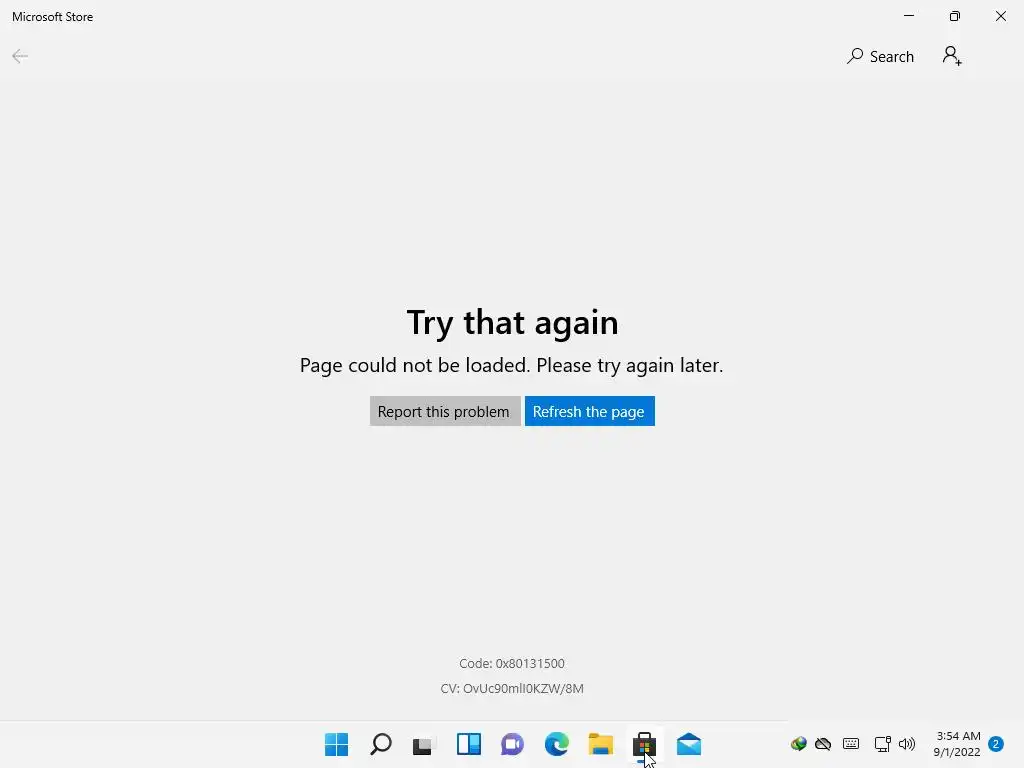Open the Windows Start menu
Screen dimensions: 1024x768
336,744
